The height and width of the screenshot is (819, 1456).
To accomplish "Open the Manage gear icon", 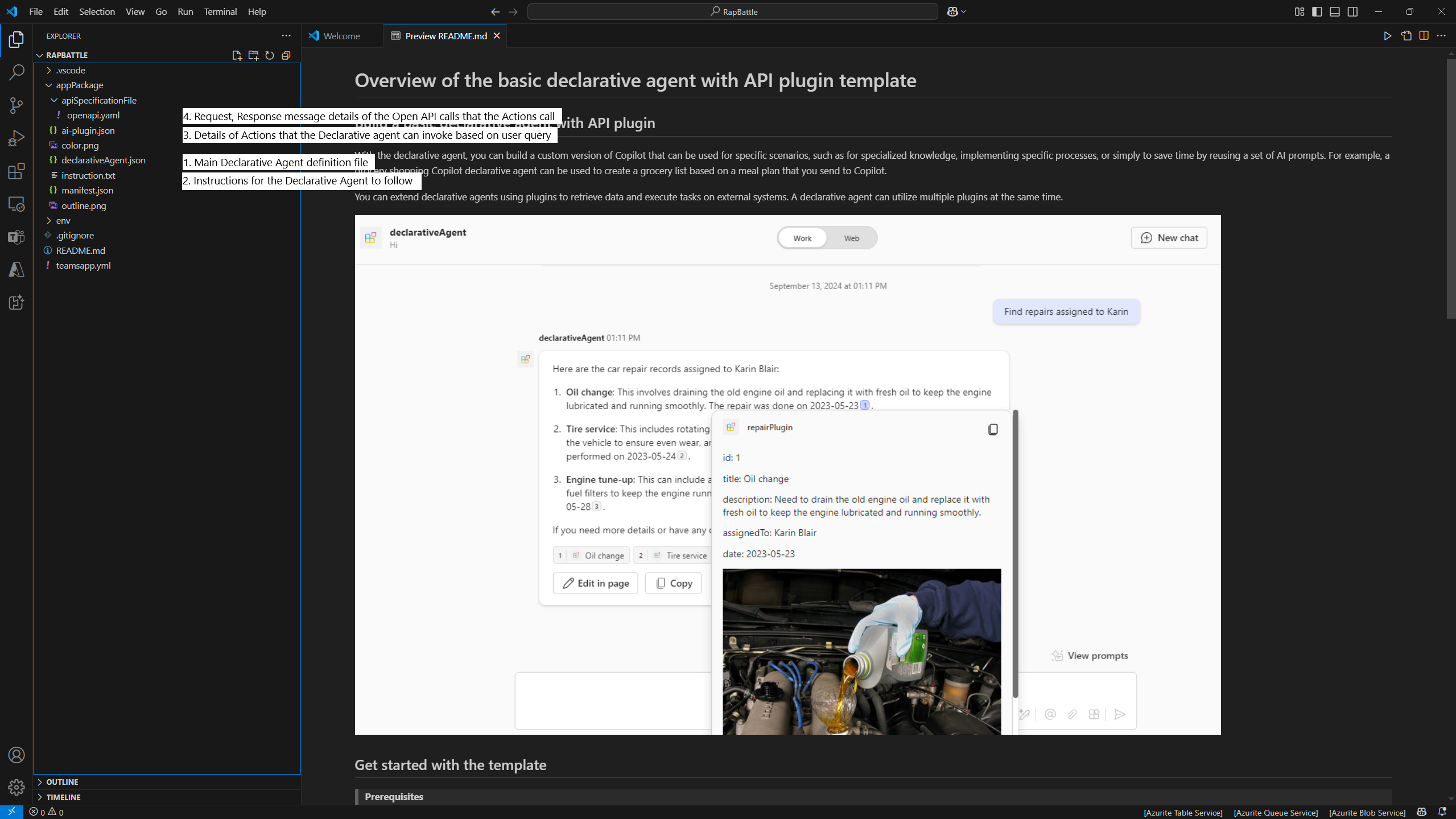I will click(17, 788).
